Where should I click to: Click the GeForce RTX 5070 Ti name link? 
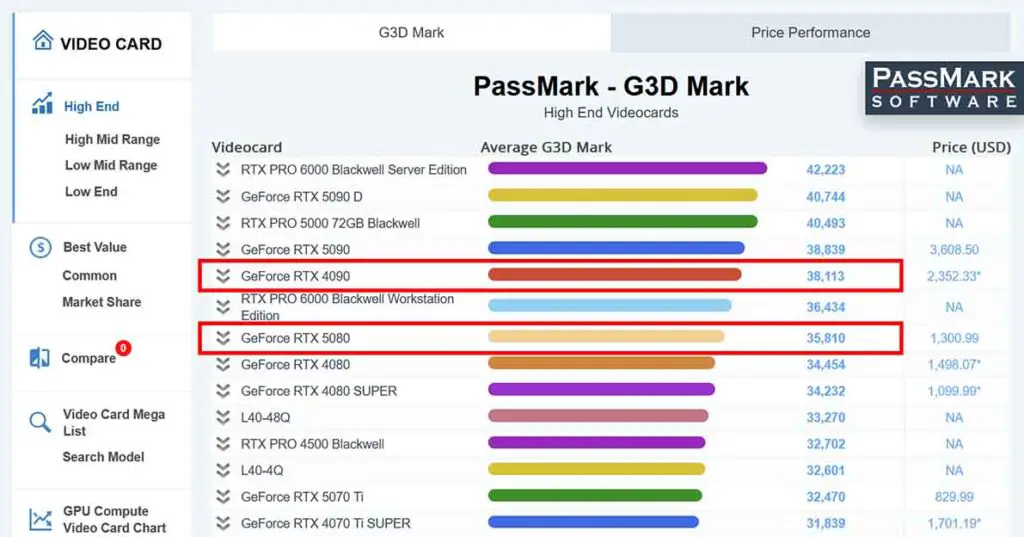303,496
